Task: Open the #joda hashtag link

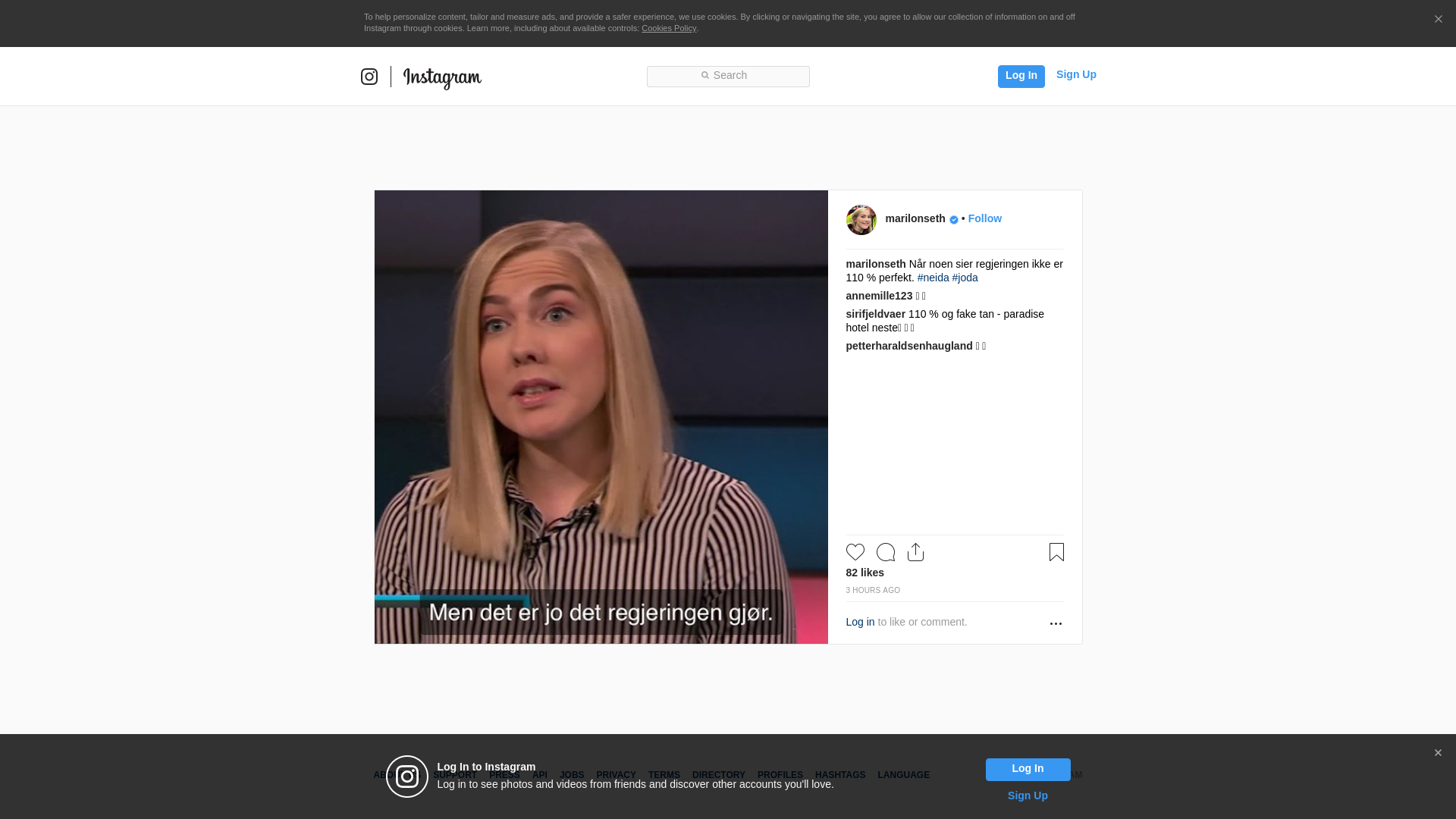Action: point(965,278)
